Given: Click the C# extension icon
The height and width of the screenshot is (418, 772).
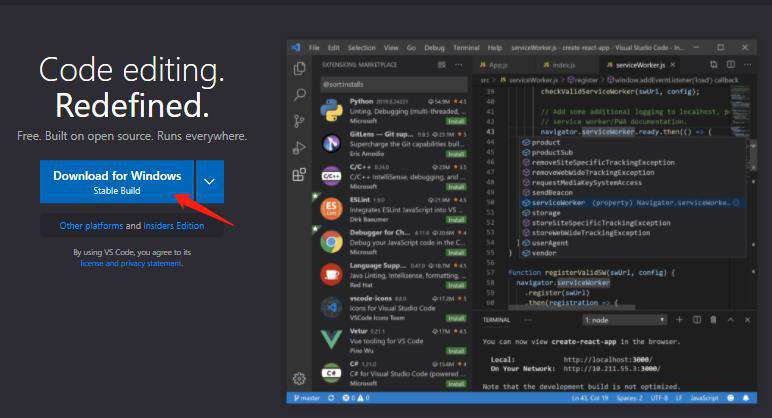Looking at the screenshot, I should (331, 373).
